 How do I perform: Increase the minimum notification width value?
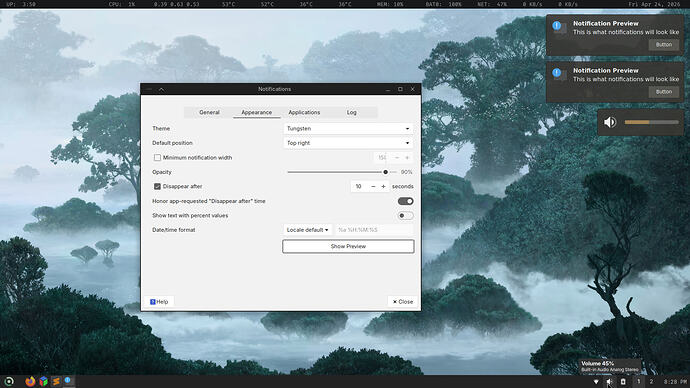(407, 157)
